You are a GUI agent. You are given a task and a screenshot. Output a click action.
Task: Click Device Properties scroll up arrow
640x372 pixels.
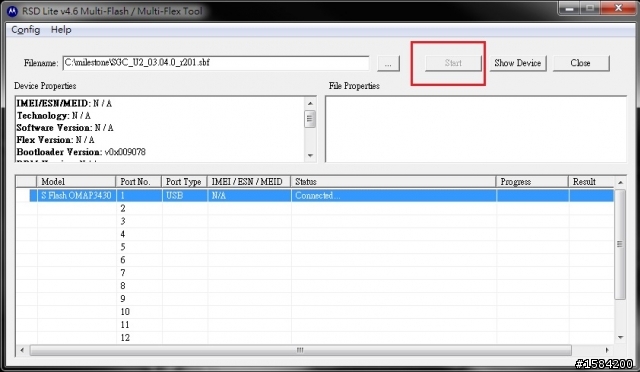(310, 103)
